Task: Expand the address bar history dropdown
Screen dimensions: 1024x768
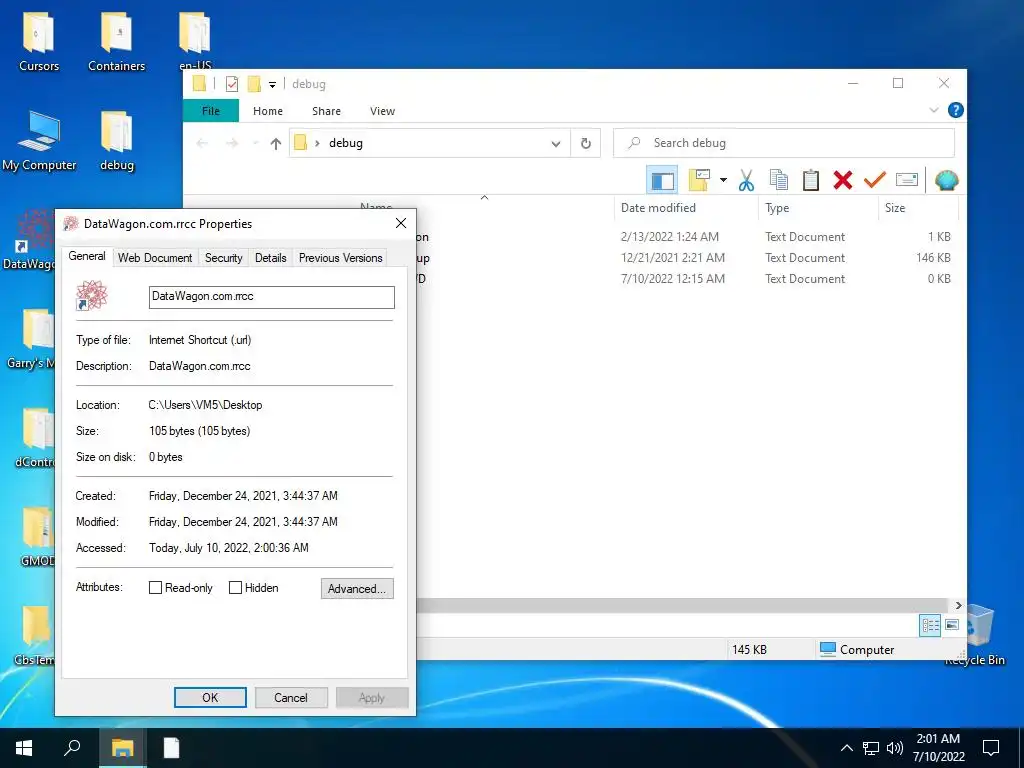Action: (x=556, y=144)
